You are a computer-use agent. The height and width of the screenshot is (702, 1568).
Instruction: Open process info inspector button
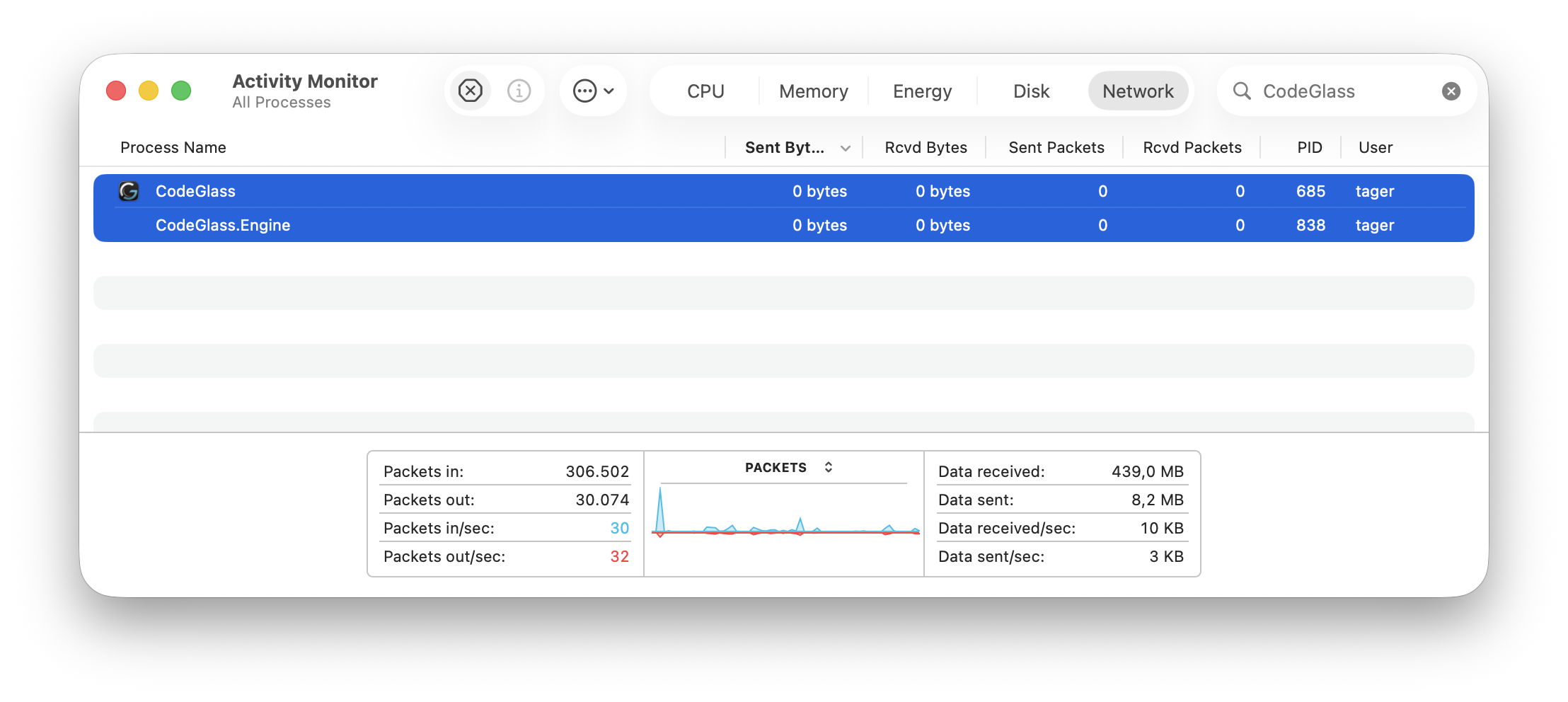519,91
